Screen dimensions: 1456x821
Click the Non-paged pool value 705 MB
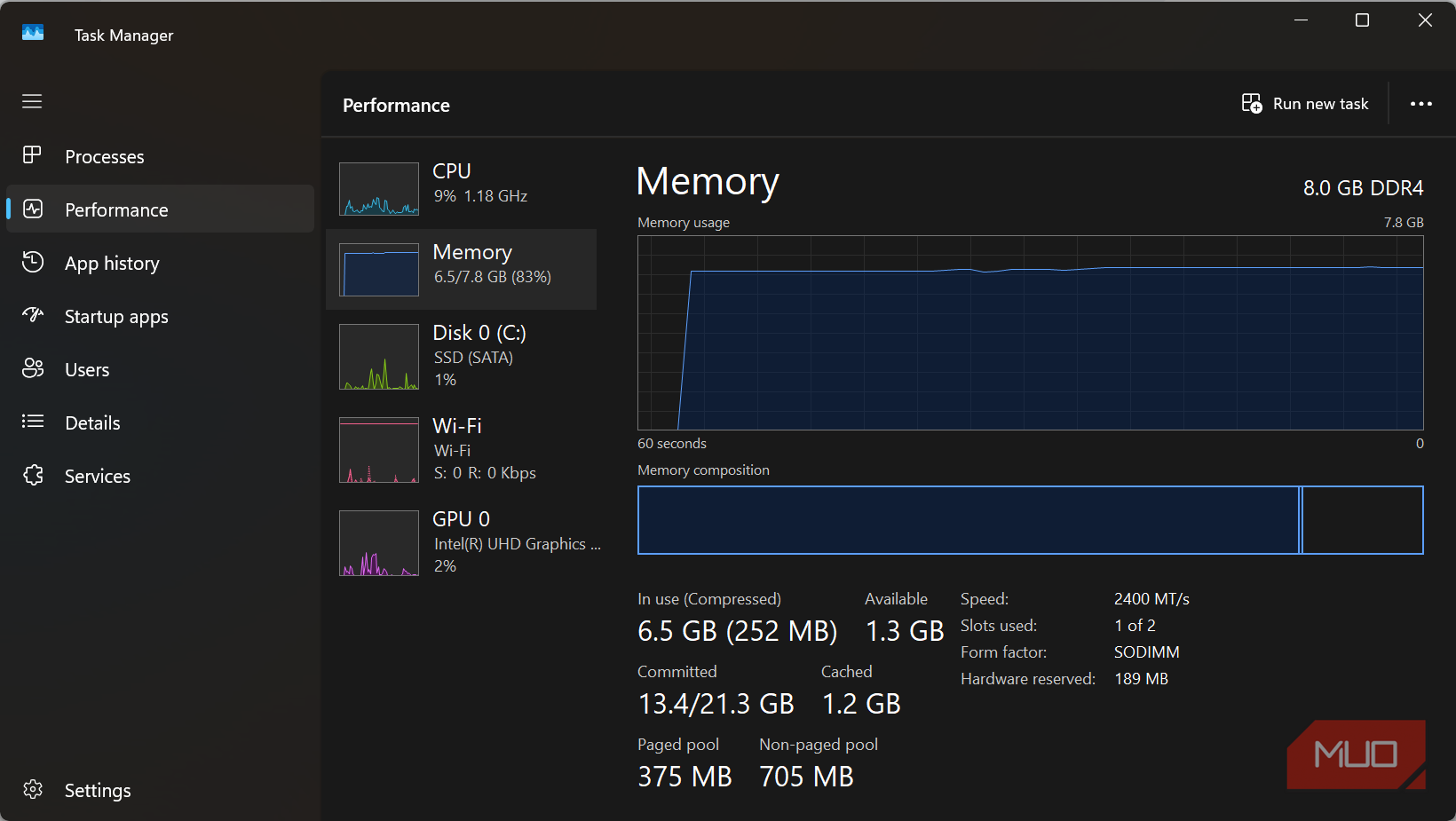pos(806,777)
